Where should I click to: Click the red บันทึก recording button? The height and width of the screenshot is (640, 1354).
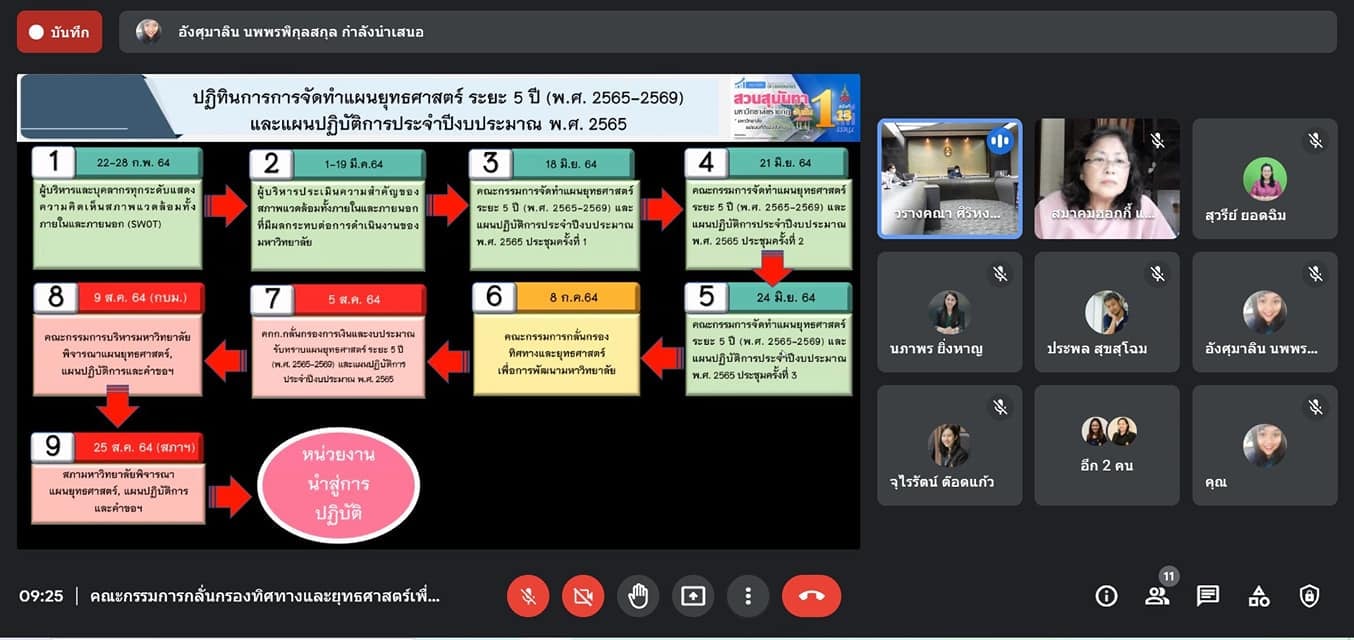click(60, 32)
